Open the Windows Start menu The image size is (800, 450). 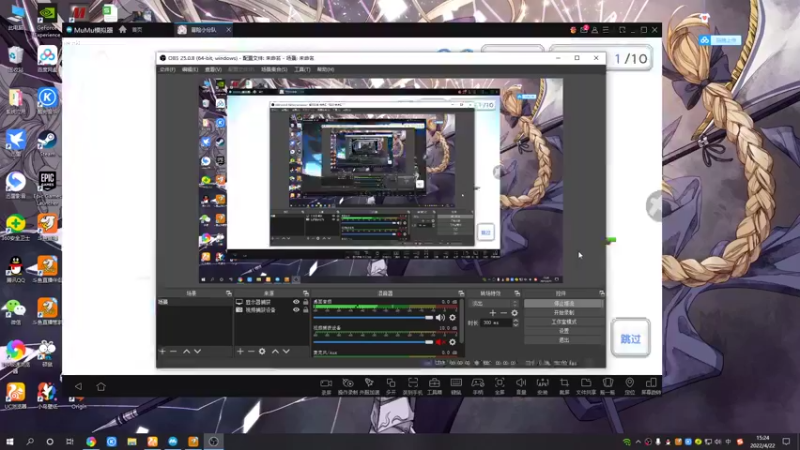(9, 441)
